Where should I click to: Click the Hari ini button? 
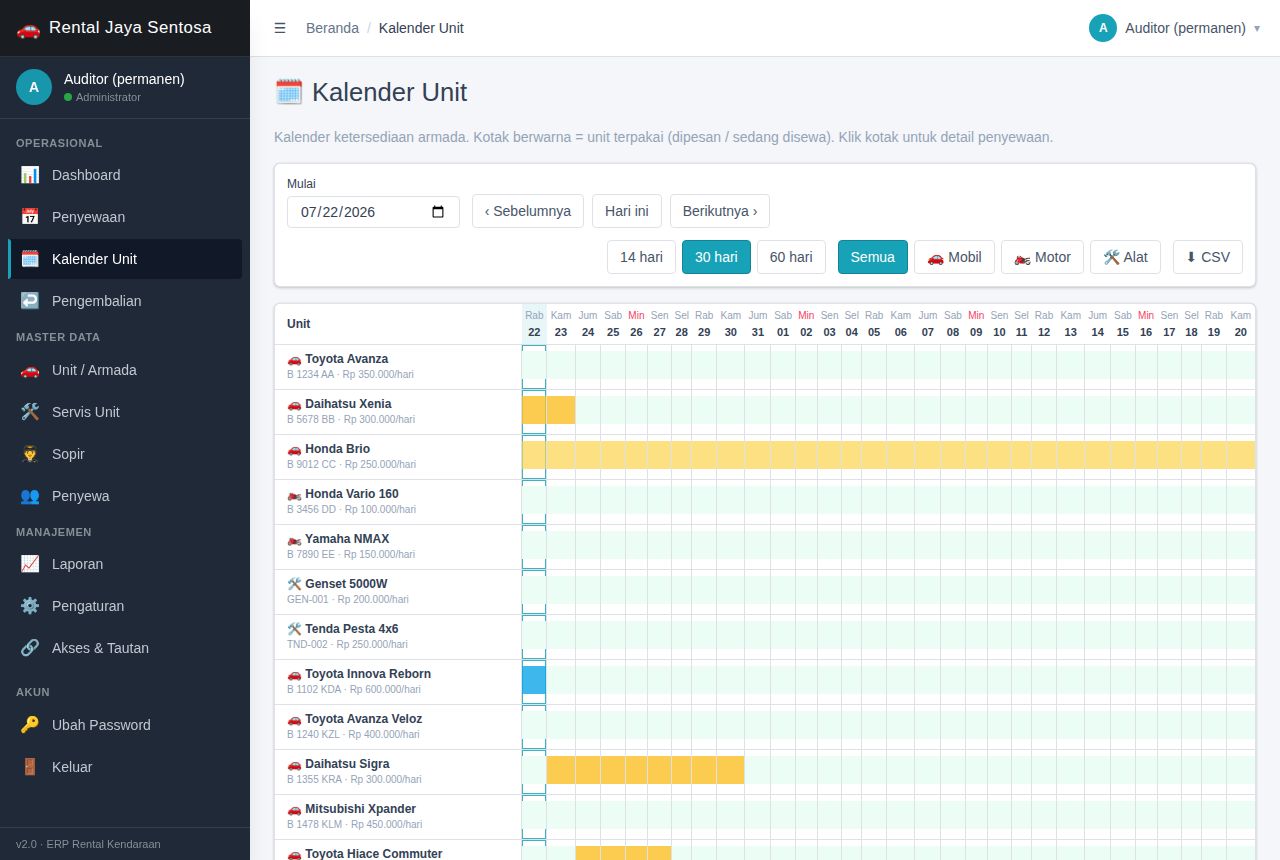coord(627,211)
